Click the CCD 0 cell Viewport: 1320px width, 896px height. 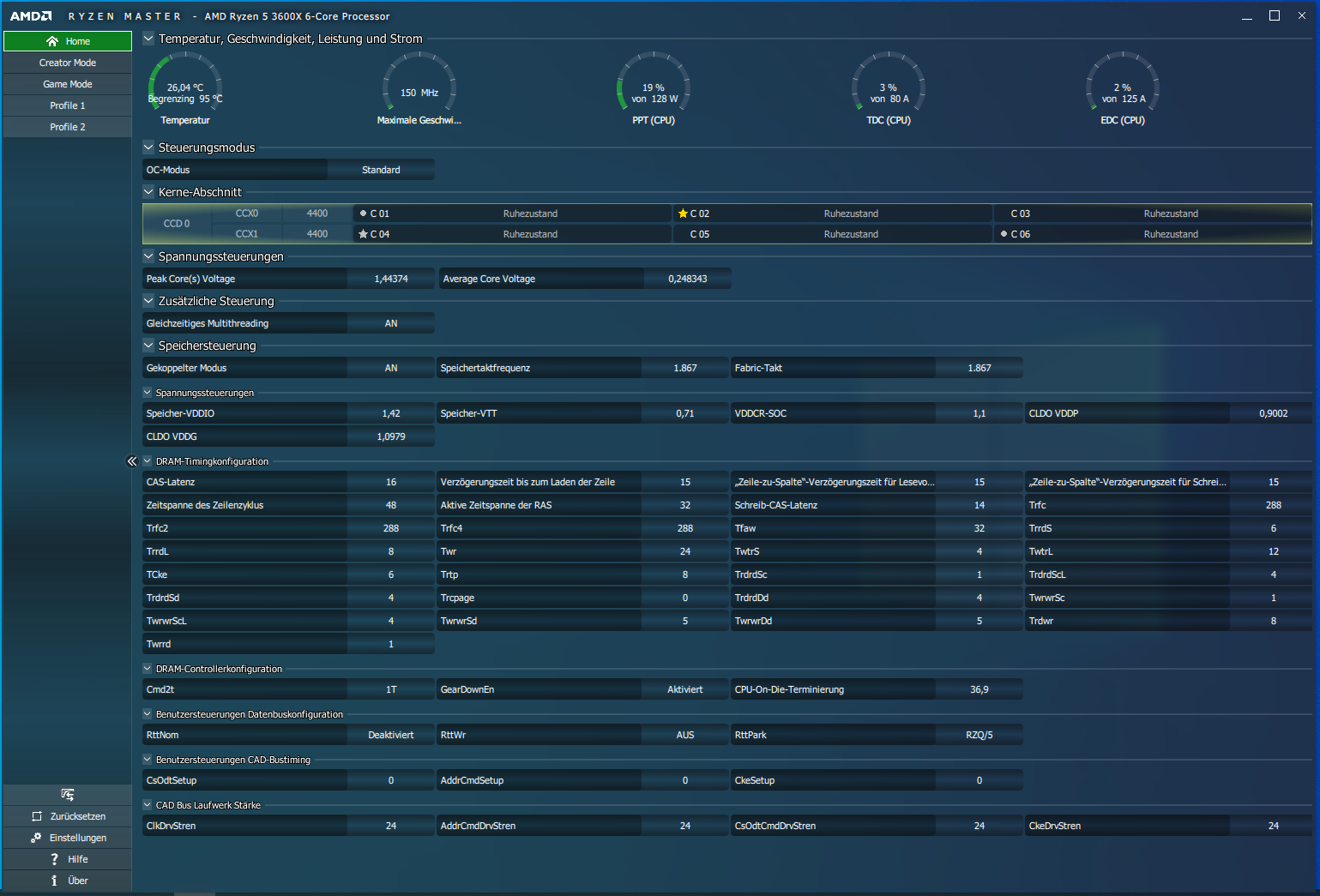tap(177, 224)
